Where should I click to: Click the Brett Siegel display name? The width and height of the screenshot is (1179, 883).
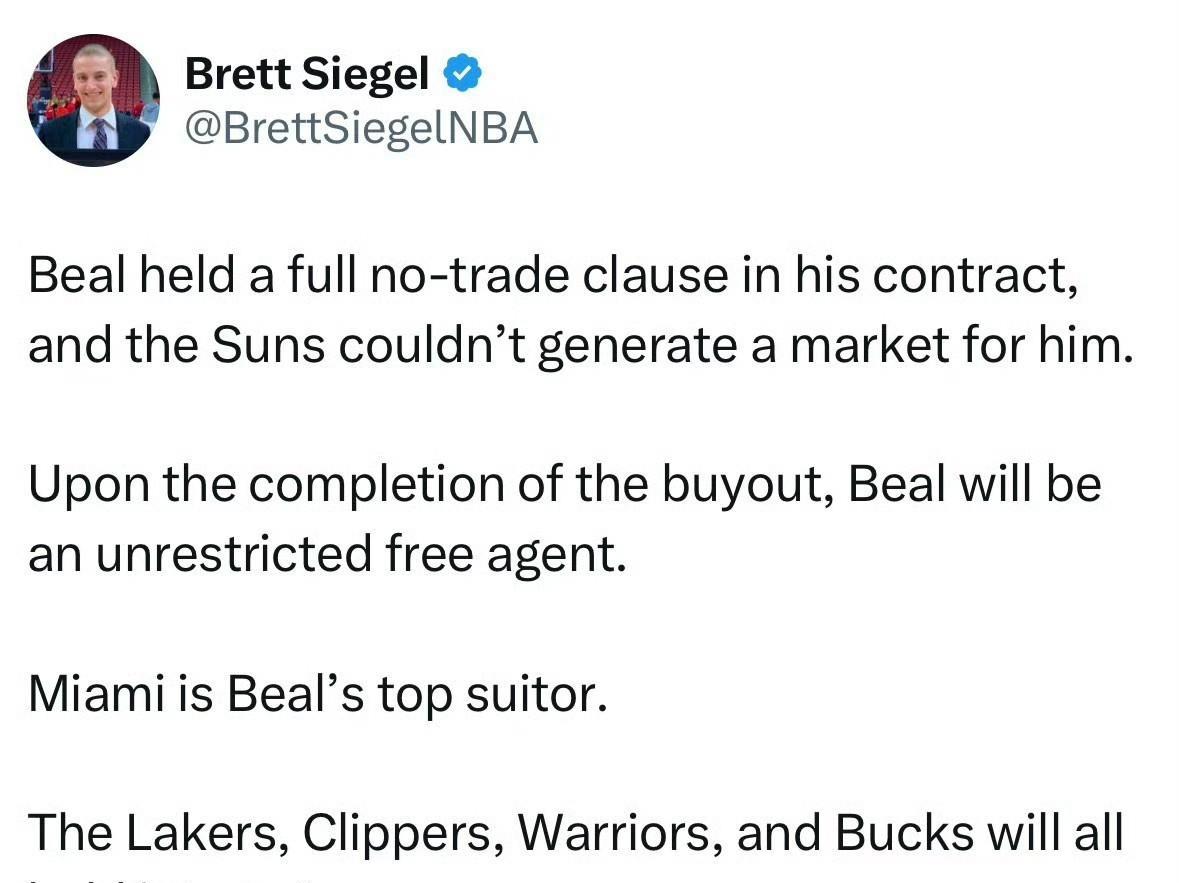307,74
